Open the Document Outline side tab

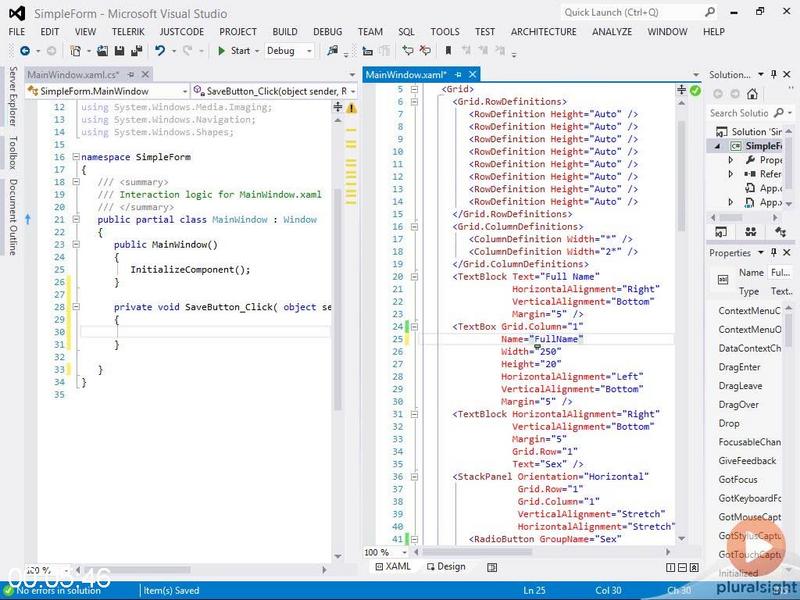click(13, 217)
